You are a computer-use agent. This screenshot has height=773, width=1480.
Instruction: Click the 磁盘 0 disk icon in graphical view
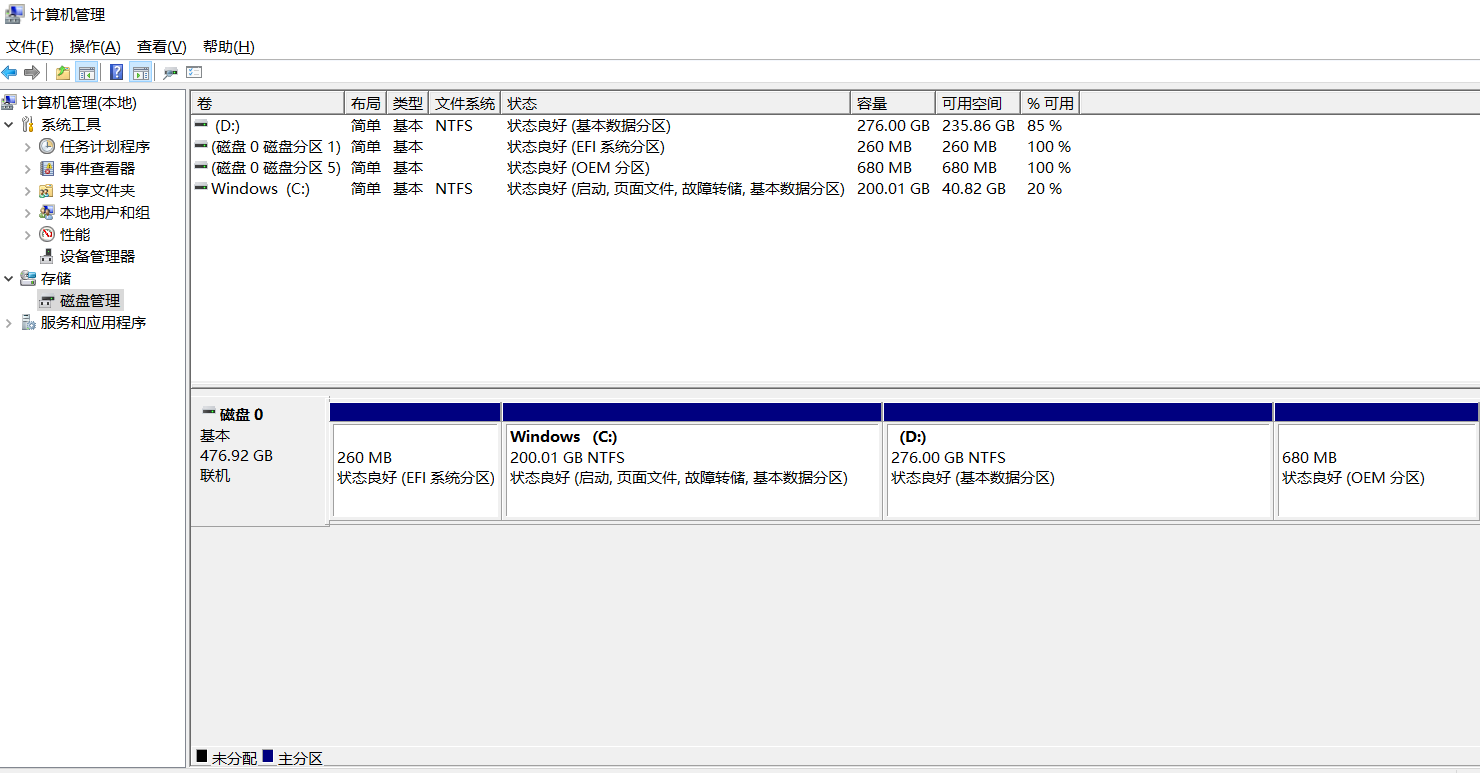[x=208, y=412]
